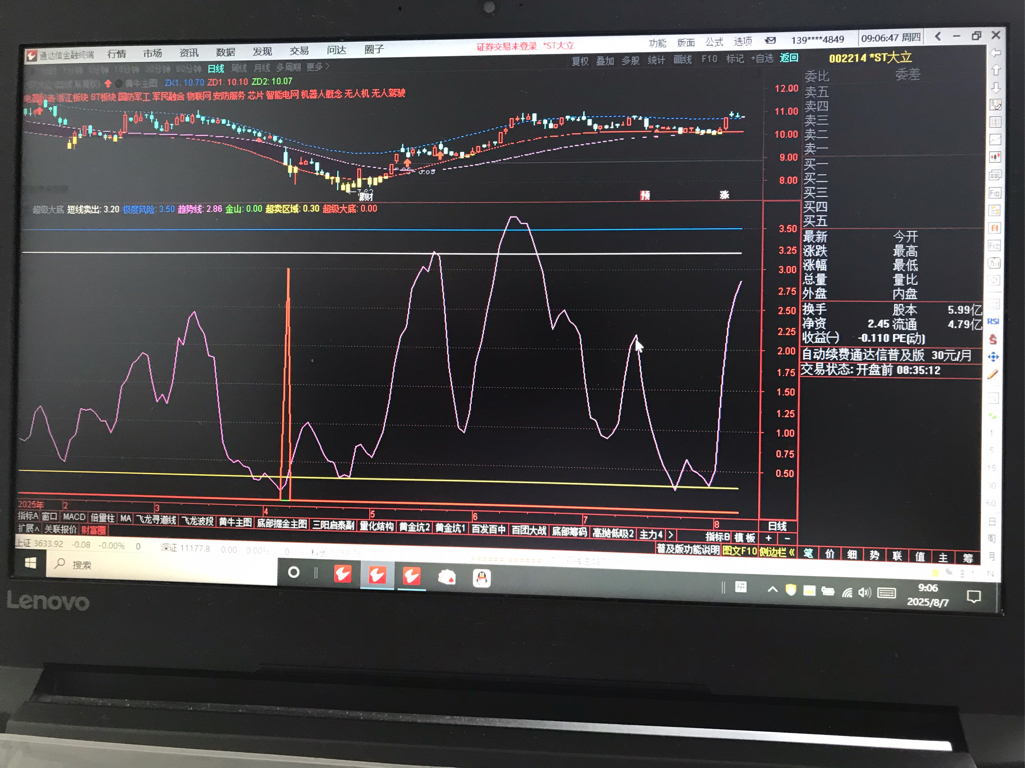
Task: Select the 指标A tab
Action: pyautogui.click(x=28, y=516)
